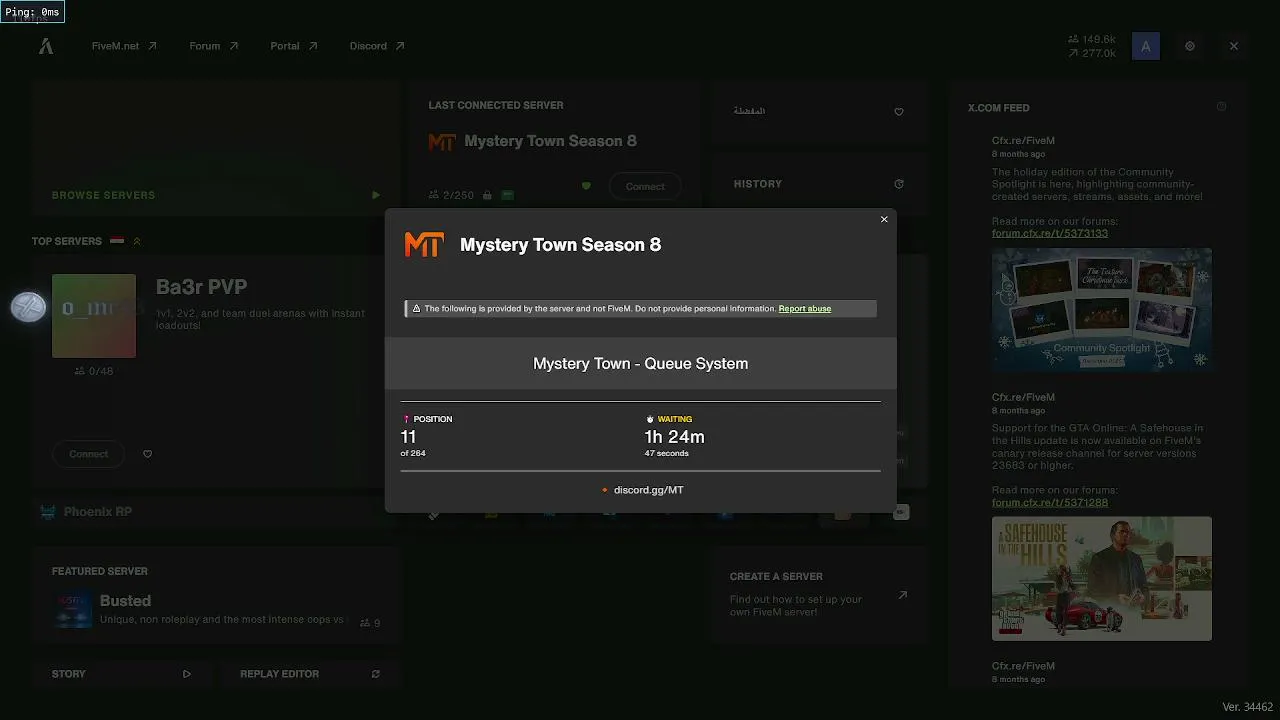Image resolution: width=1280 pixels, height=720 pixels.
Task: Close the Mystery Town queue dialog
Action: [x=884, y=219]
